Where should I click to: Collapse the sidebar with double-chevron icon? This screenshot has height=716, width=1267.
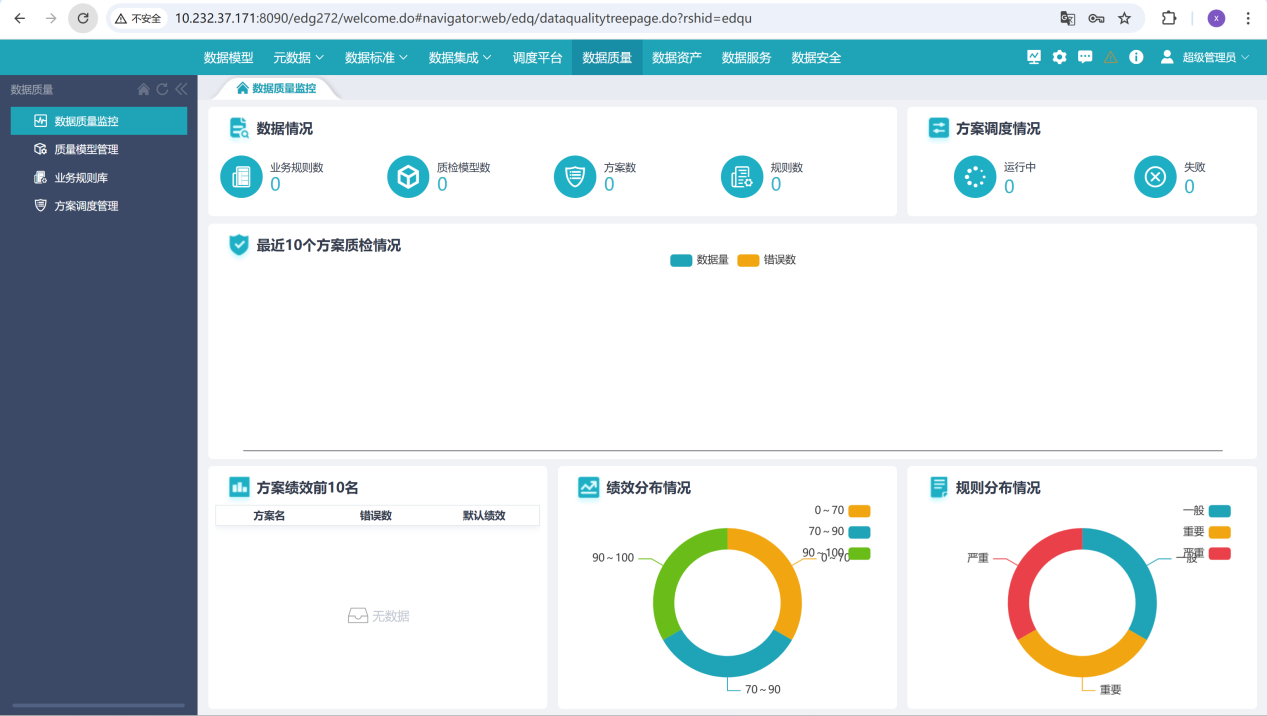click(181, 89)
